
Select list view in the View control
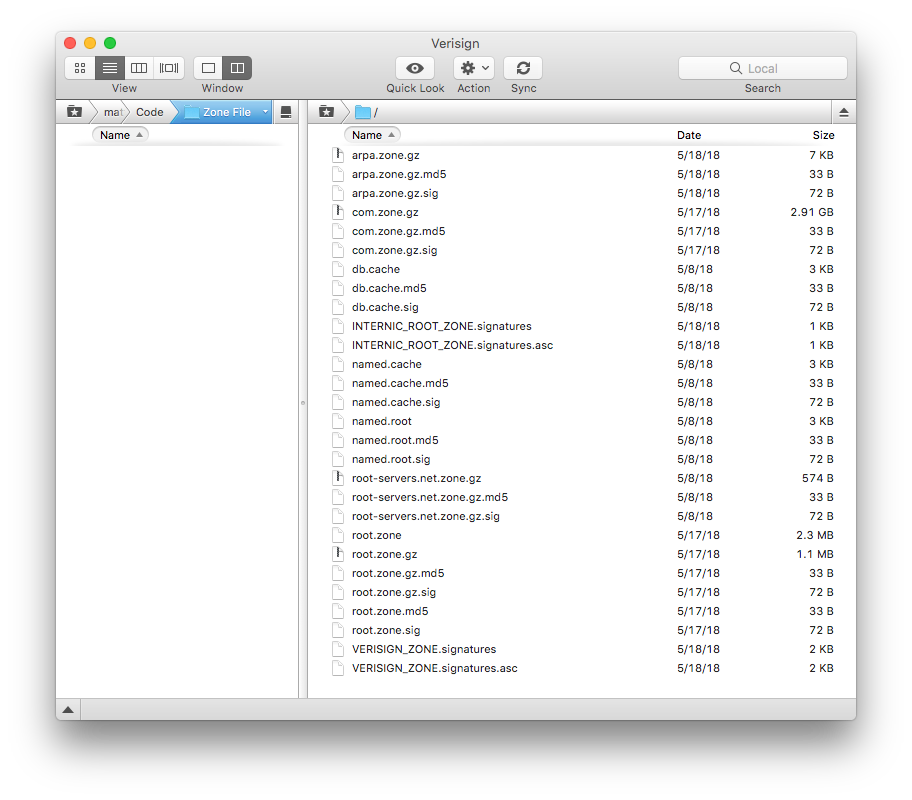tap(109, 68)
